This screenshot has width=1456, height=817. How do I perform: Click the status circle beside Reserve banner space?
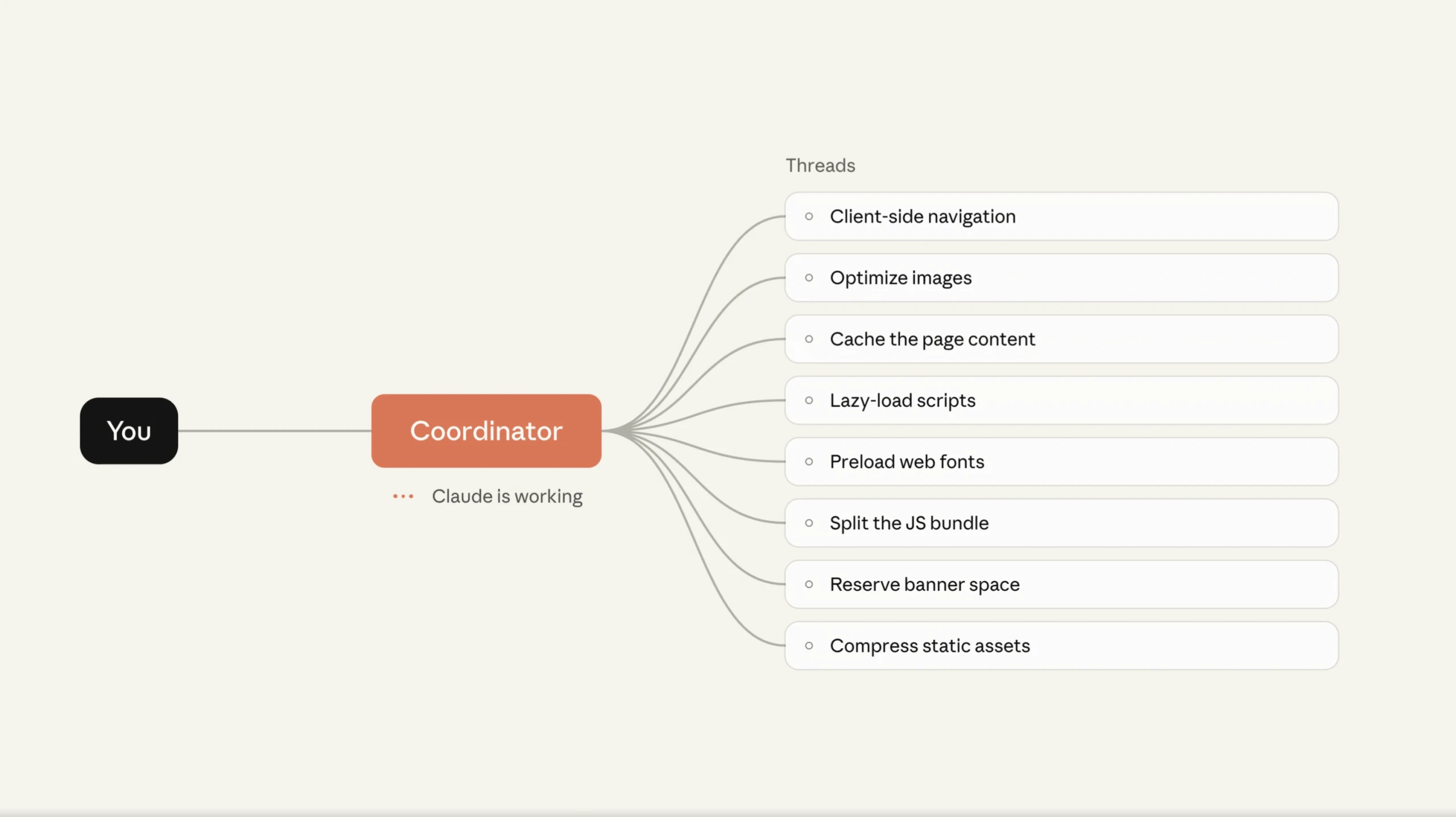[809, 584]
